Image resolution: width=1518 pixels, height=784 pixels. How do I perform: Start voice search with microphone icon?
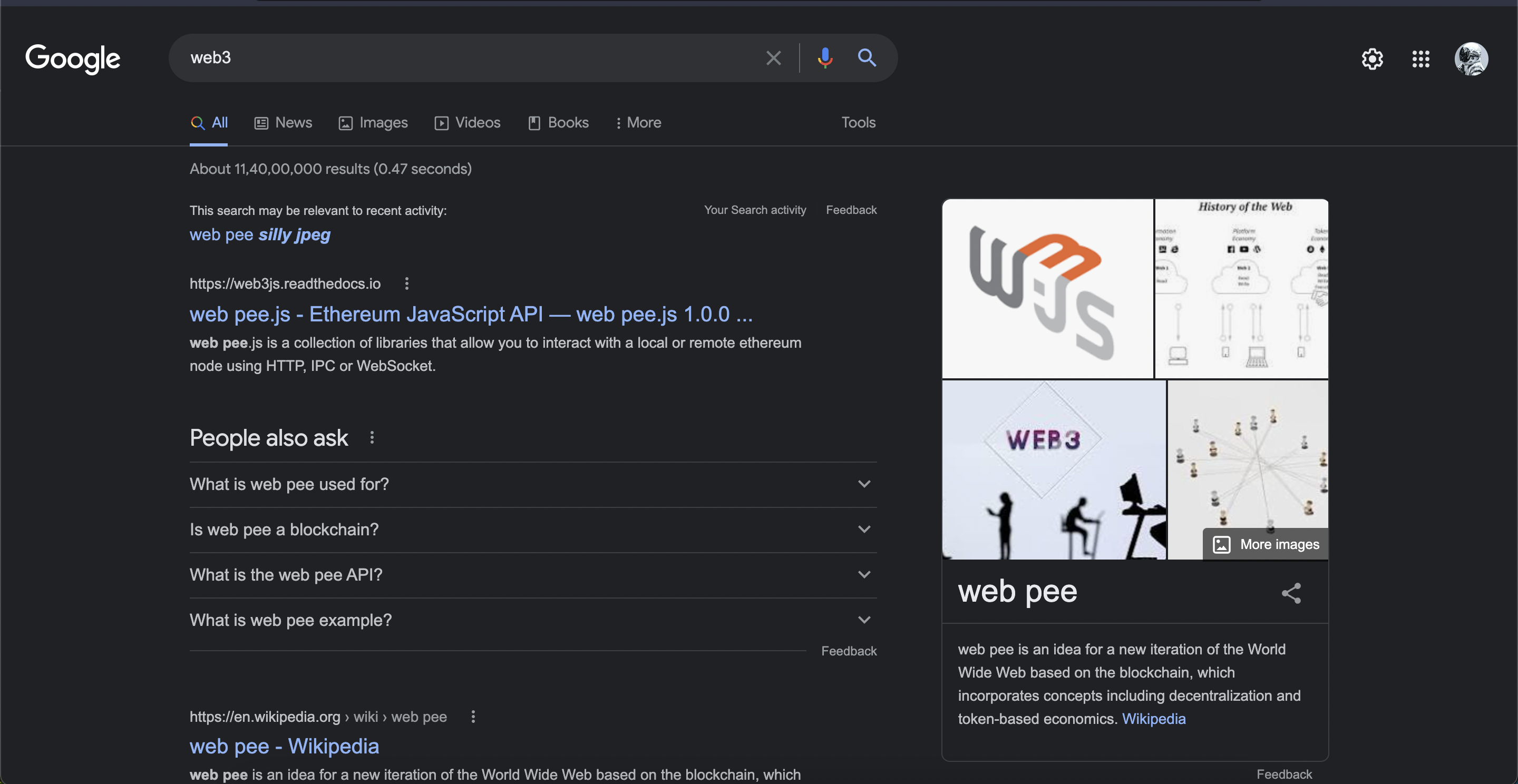click(x=825, y=58)
